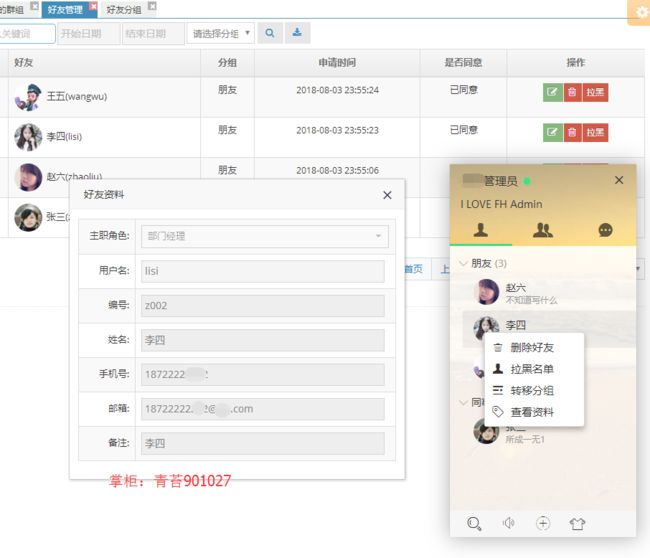The height and width of the screenshot is (558, 650).
Task: Select the groups tab icon in chat panel
Action: tap(543, 230)
